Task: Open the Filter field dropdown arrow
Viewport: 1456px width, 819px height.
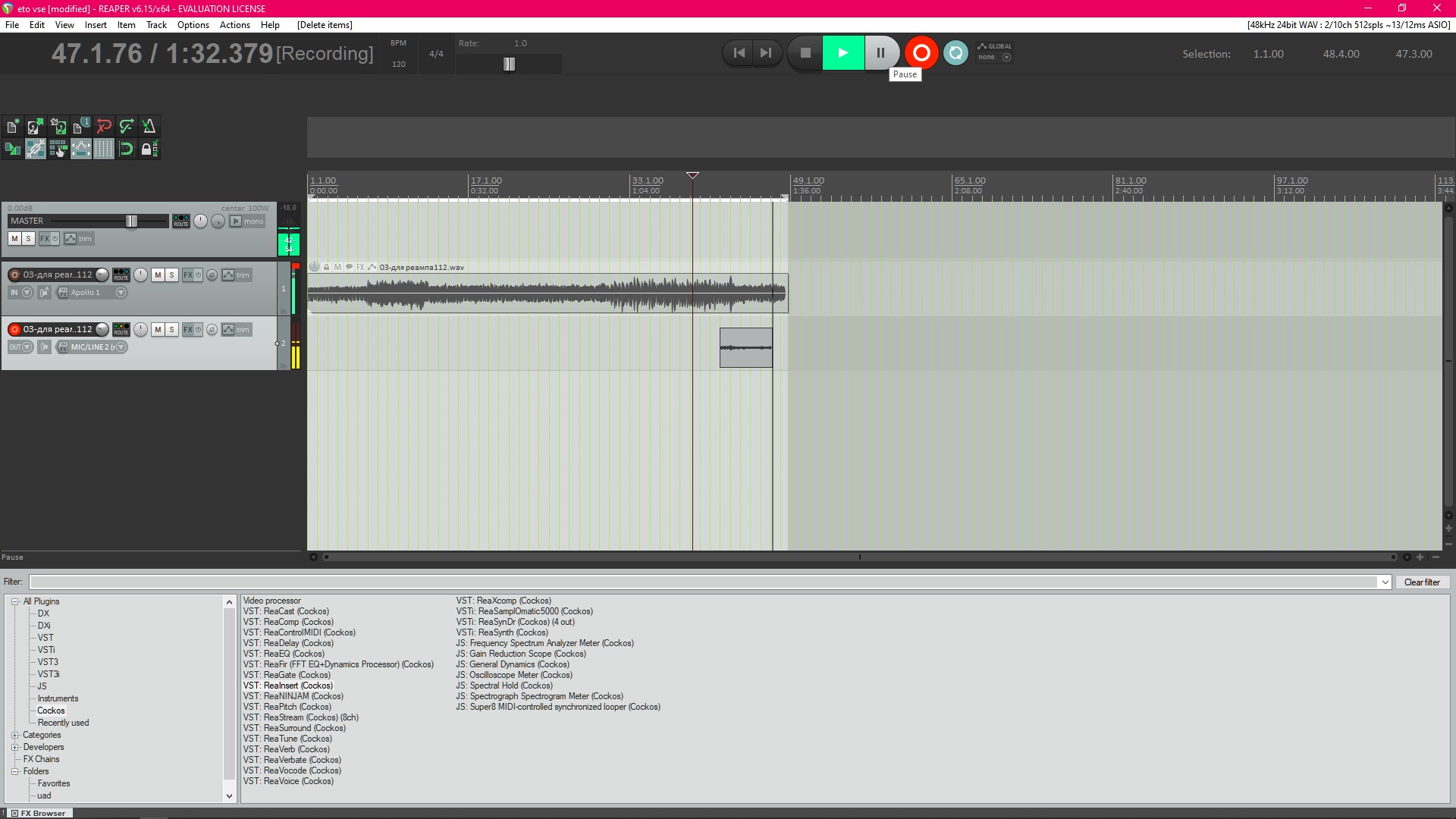Action: [1385, 582]
